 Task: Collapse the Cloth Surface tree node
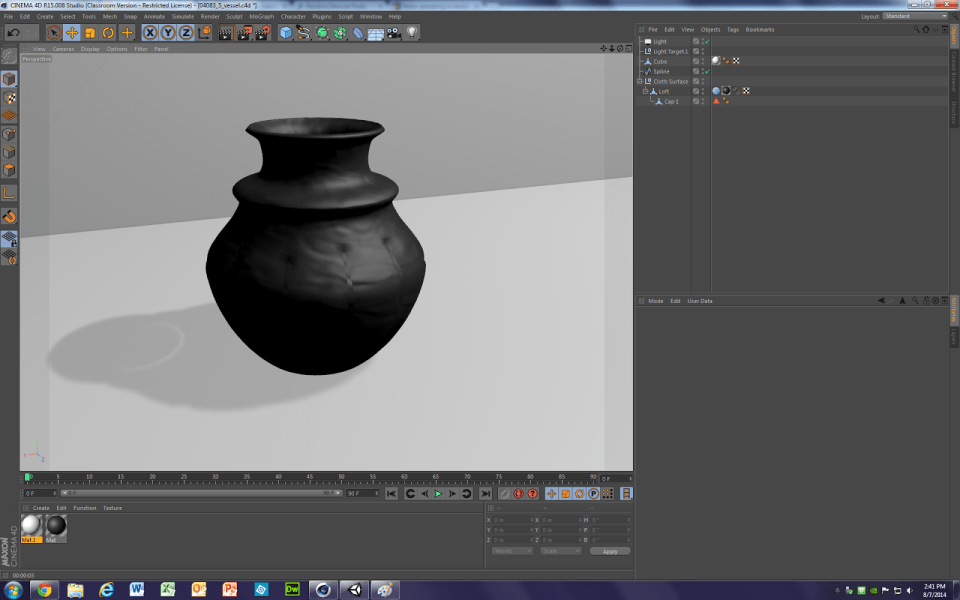pyautogui.click(x=640, y=81)
